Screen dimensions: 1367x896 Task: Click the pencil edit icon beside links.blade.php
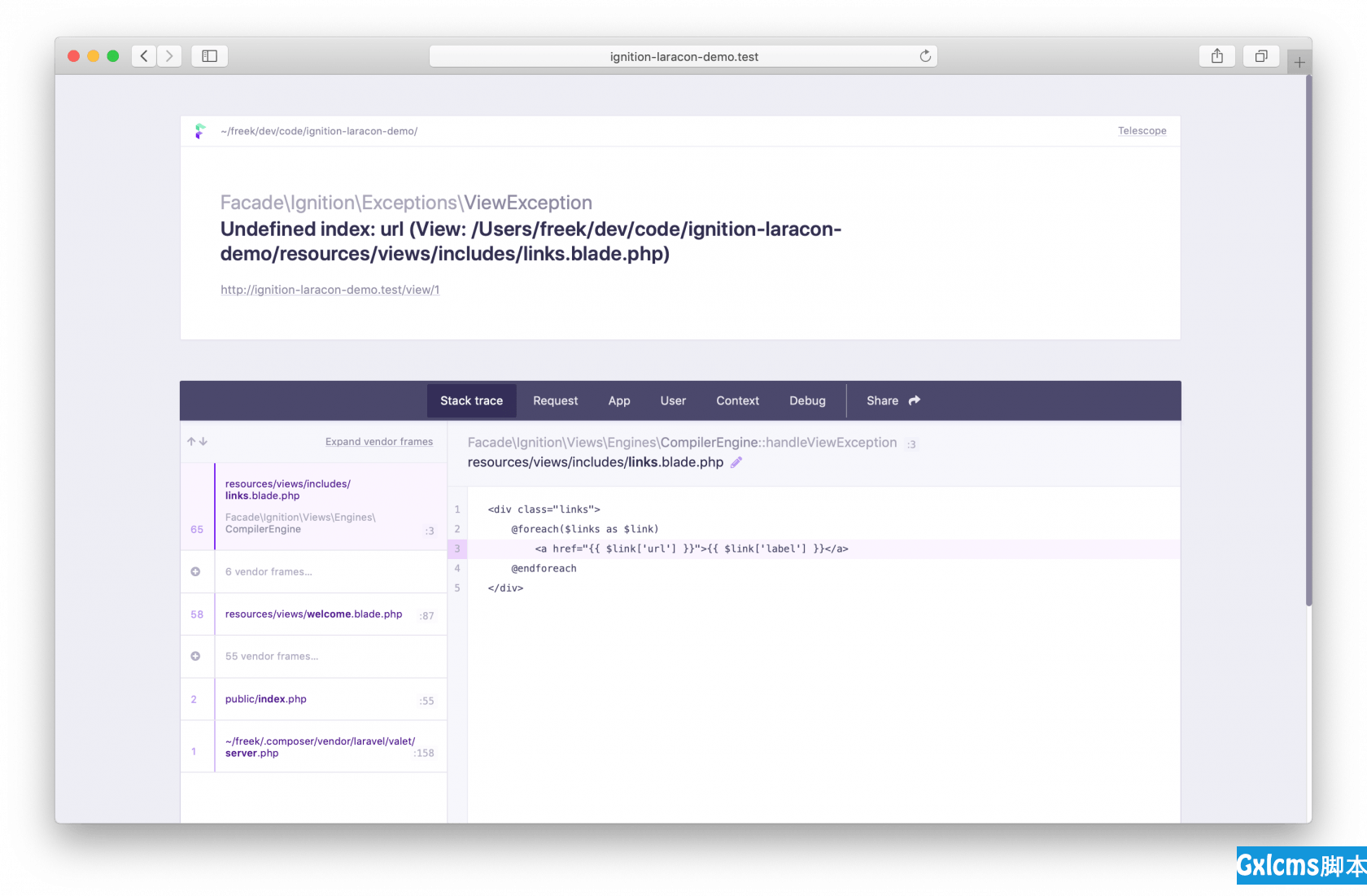coord(736,462)
